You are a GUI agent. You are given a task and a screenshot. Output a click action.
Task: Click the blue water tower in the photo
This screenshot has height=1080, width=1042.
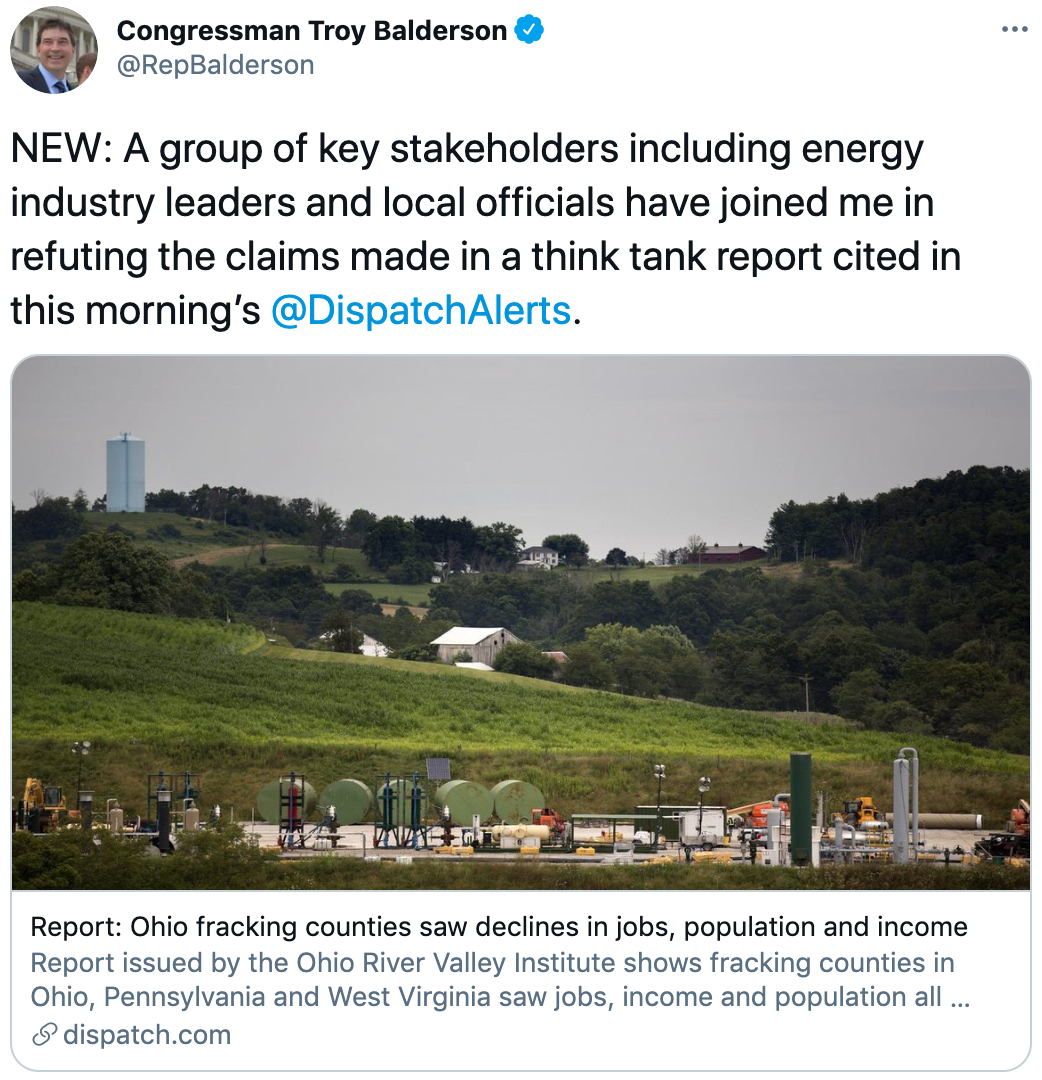pos(125,474)
